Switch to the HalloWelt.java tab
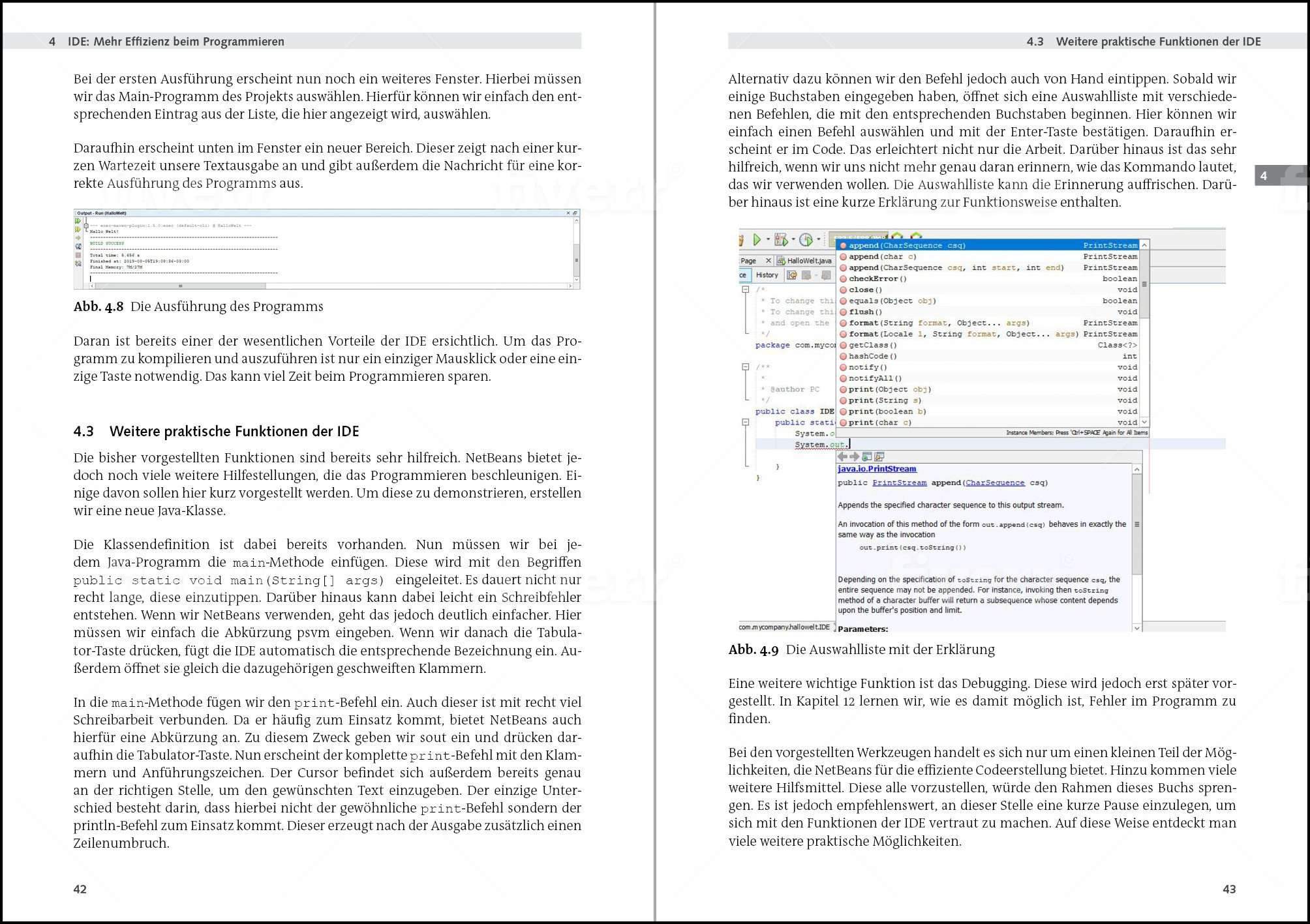The height and width of the screenshot is (924, 1310). pos(806,261)
